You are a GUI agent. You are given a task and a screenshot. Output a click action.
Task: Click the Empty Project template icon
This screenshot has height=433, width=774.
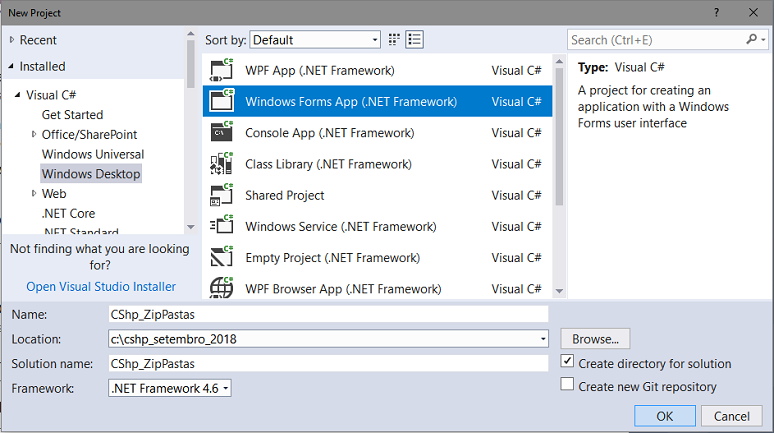tap(222, 257)
